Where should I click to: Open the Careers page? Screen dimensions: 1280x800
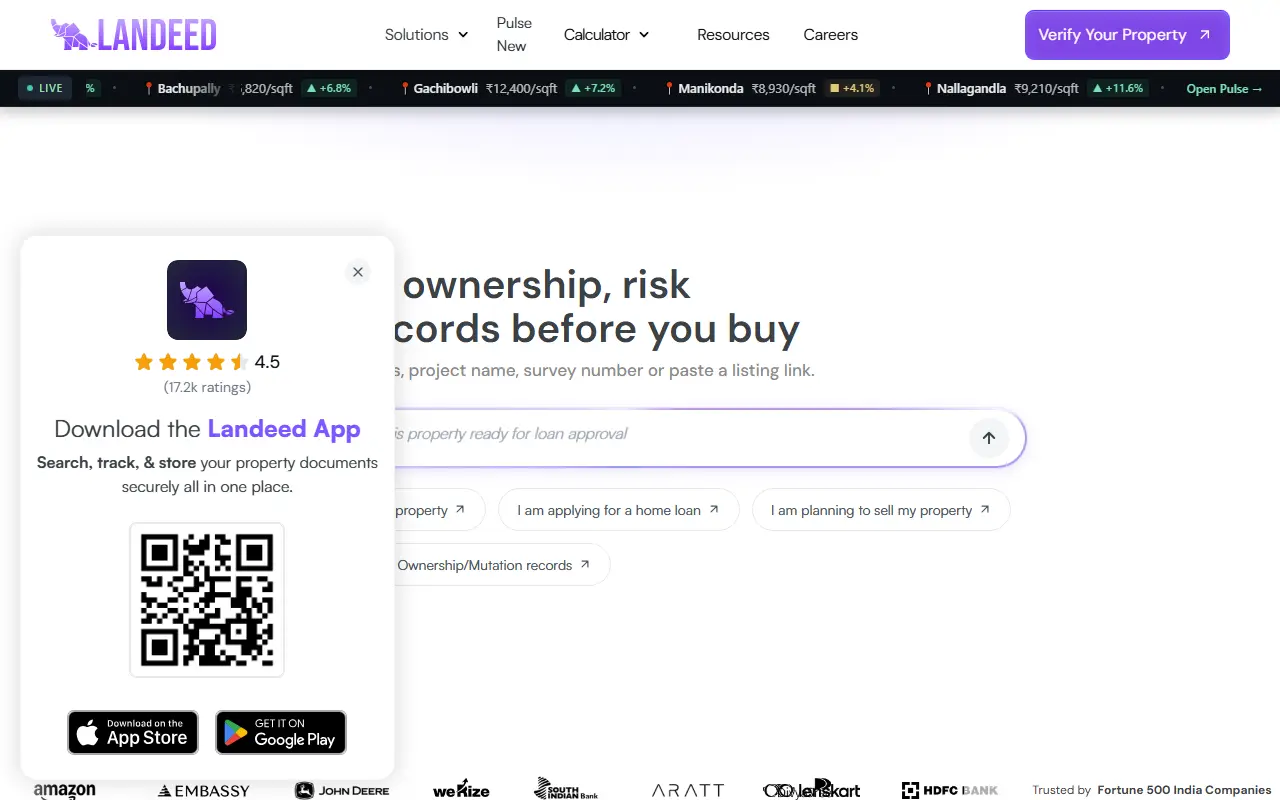click(831, 35)
